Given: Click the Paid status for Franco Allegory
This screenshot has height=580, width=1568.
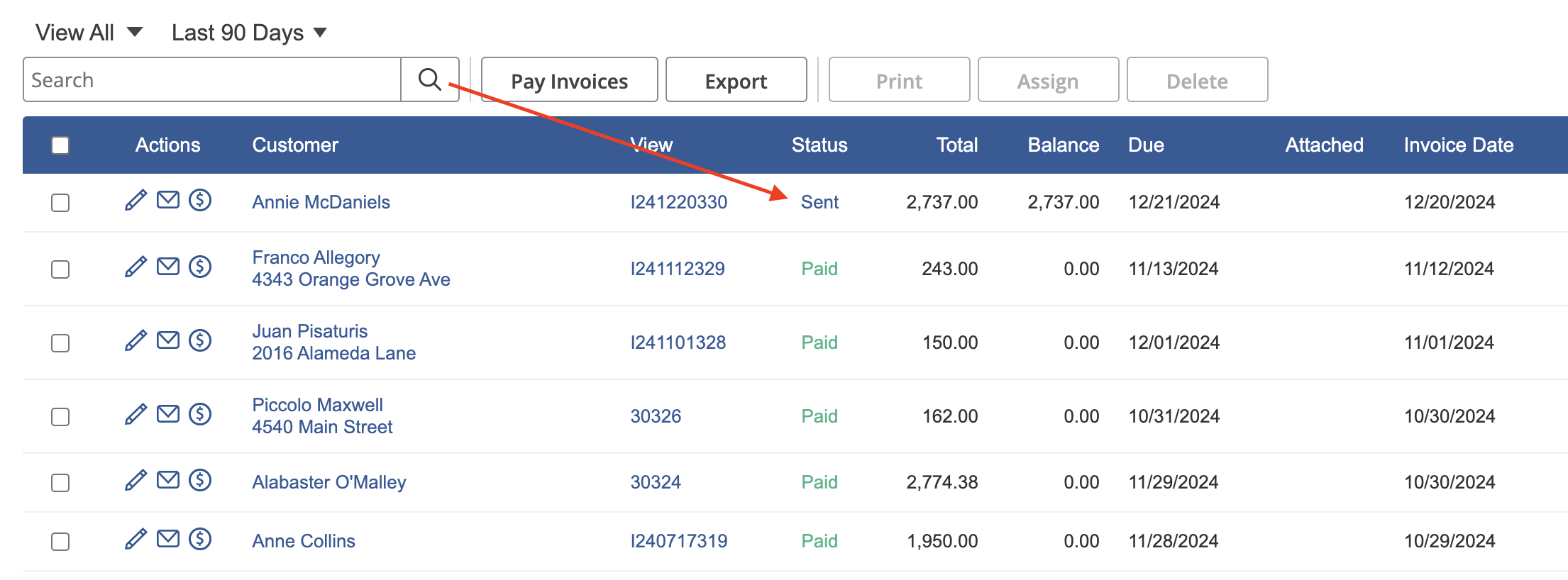Looking at the screenshot, I should point(819,269).
